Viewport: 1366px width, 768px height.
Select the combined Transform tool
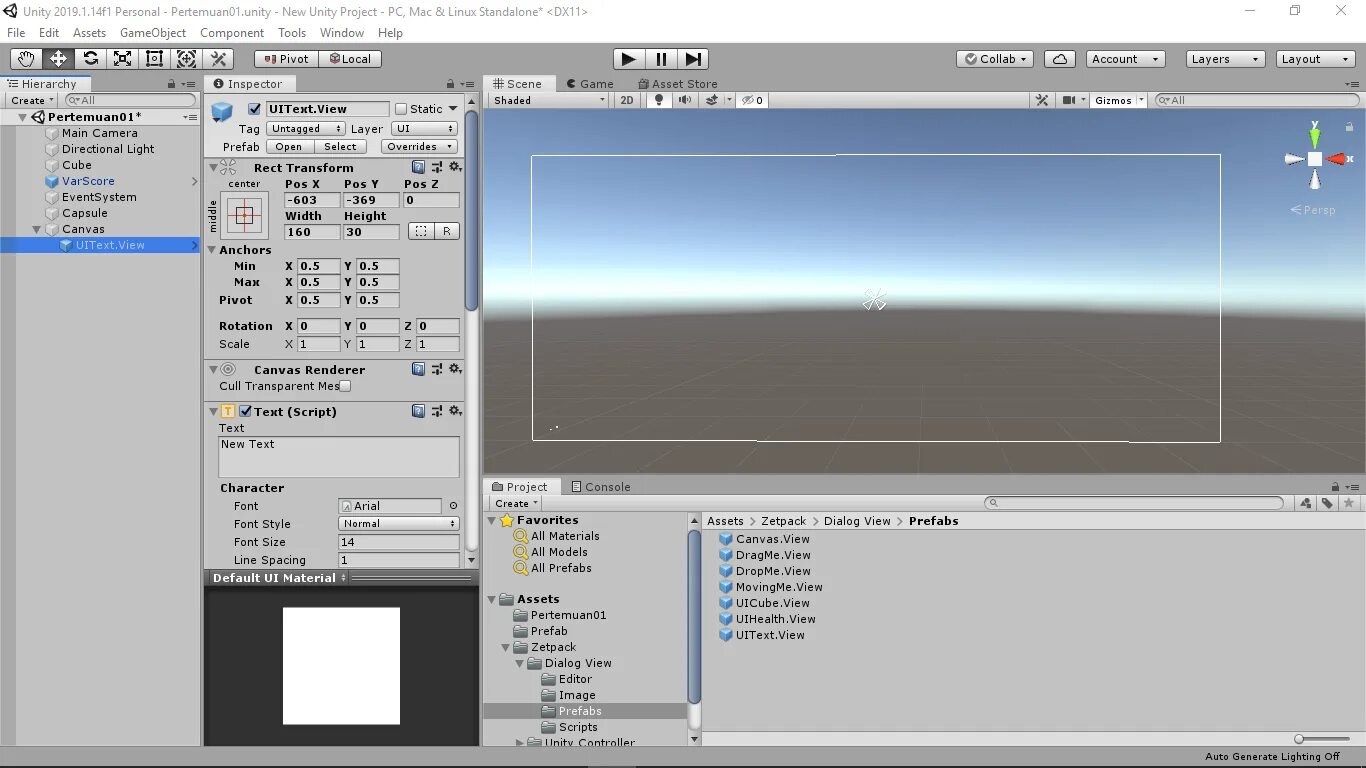(186, 59)
